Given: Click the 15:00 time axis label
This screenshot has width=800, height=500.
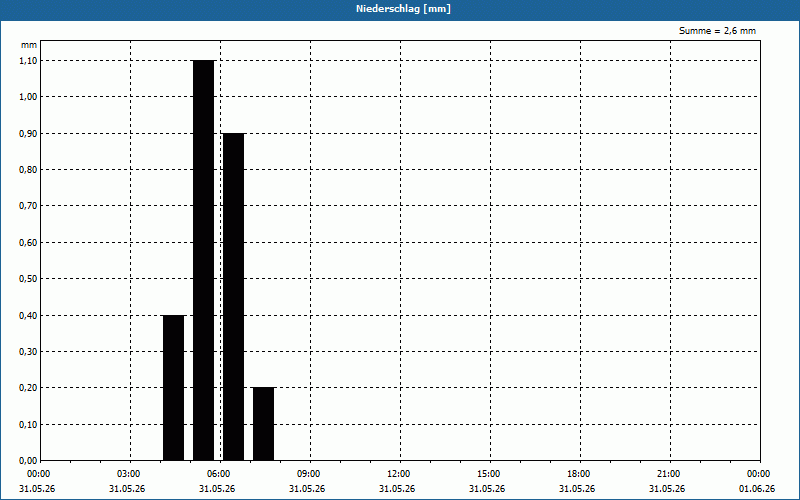Looking at the screenshot, I should point(488,474).
